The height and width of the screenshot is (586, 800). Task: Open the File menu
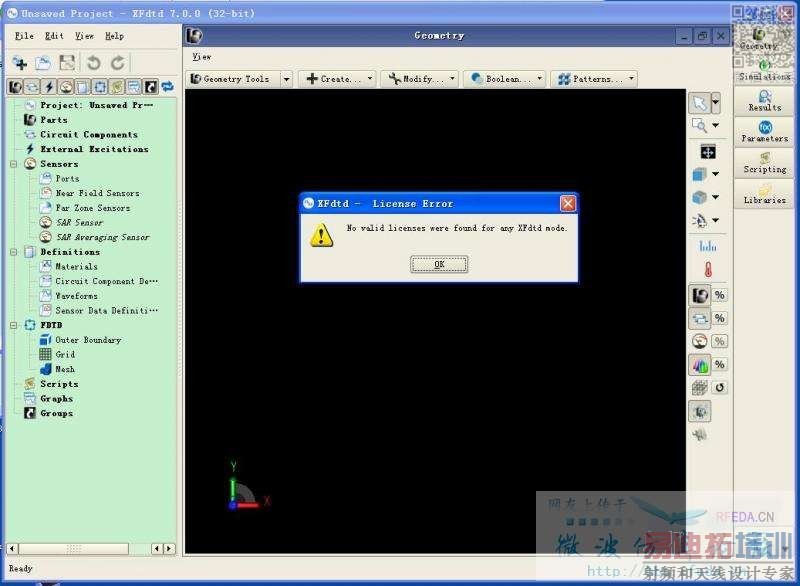[x=24, y=36]
